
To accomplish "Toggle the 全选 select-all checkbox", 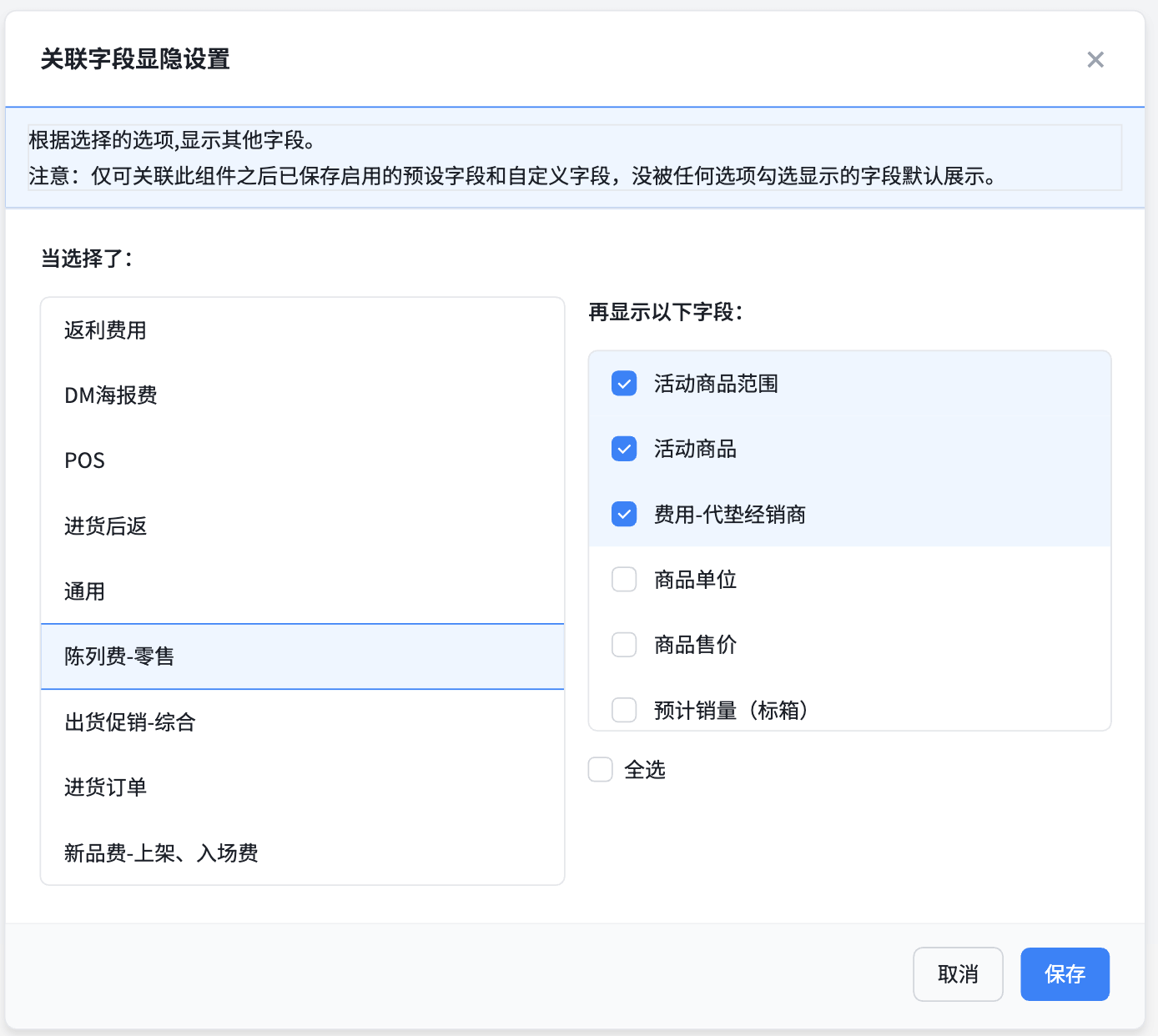I will [x=601, y=769].
